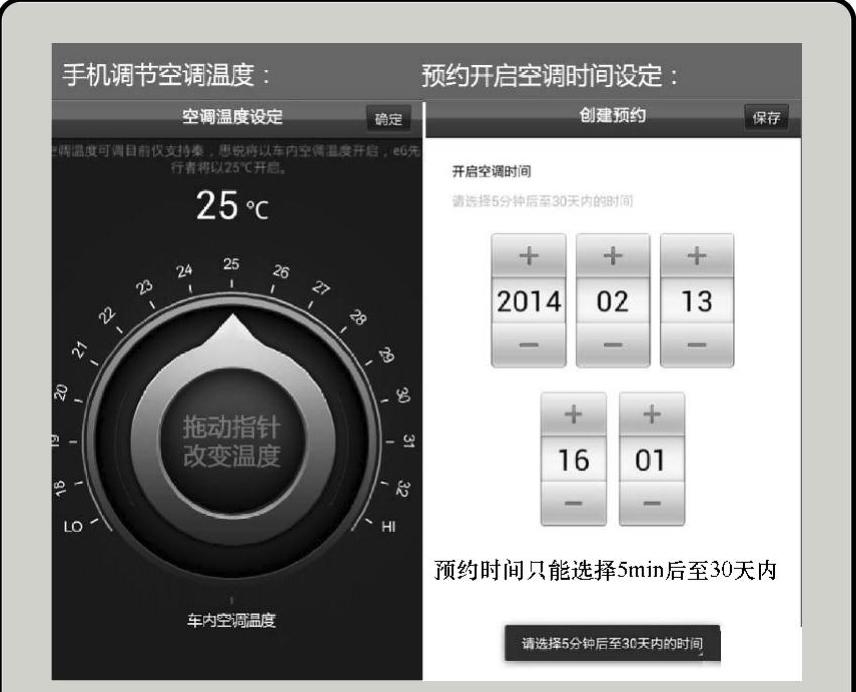Decrease the month value 02
Screen dimensions: 856x692
[x=612, y=345]
